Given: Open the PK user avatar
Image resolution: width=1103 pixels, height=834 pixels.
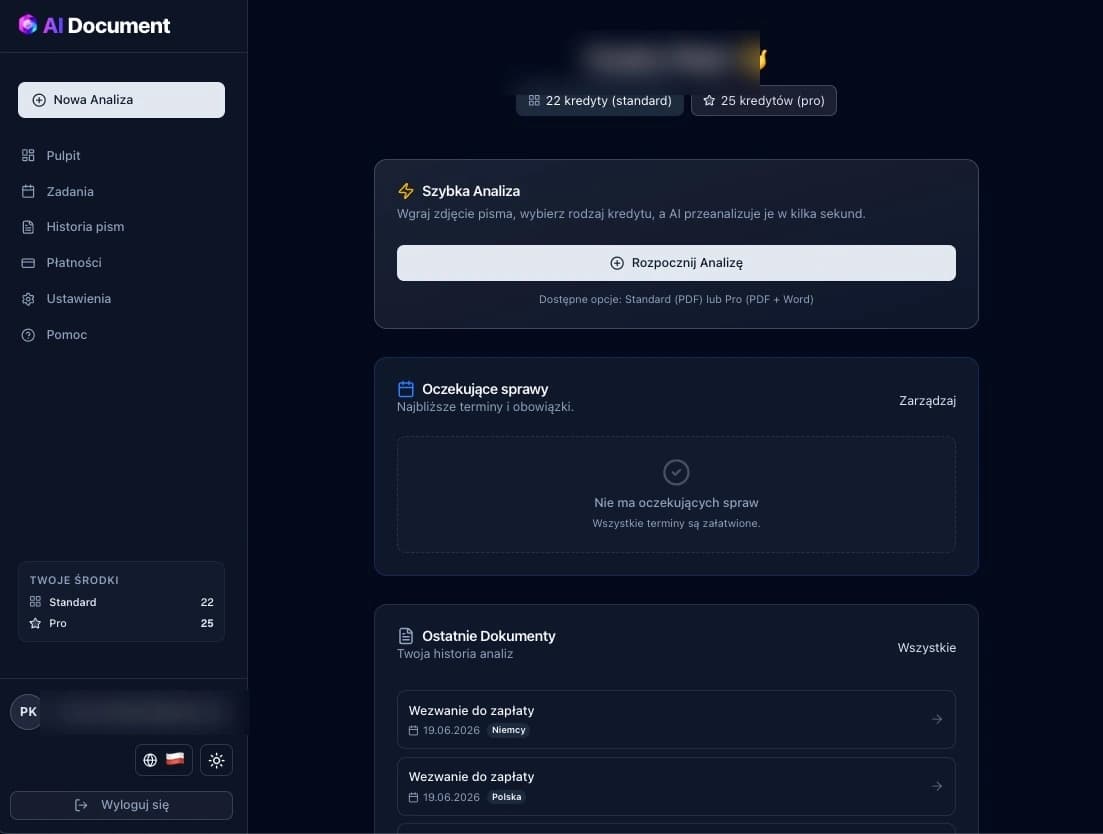Looking at the screenshot, I should click(27, 712).
